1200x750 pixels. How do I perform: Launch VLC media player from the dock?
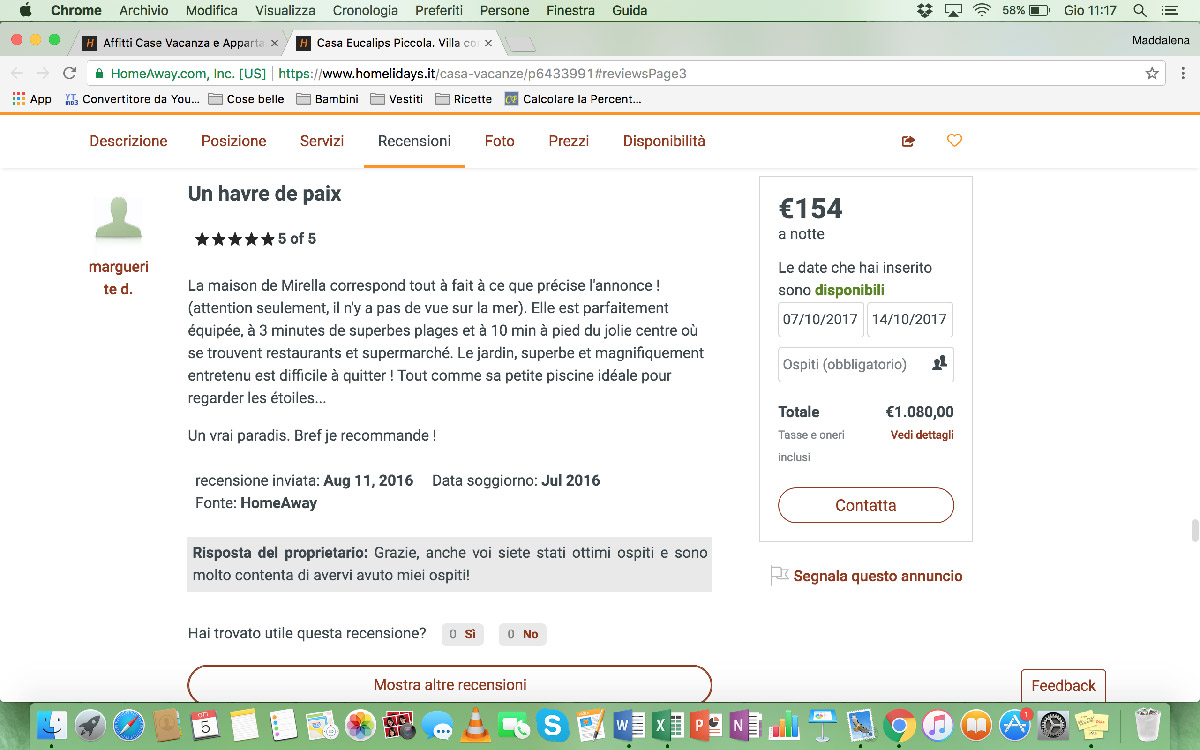coord(475,724)
